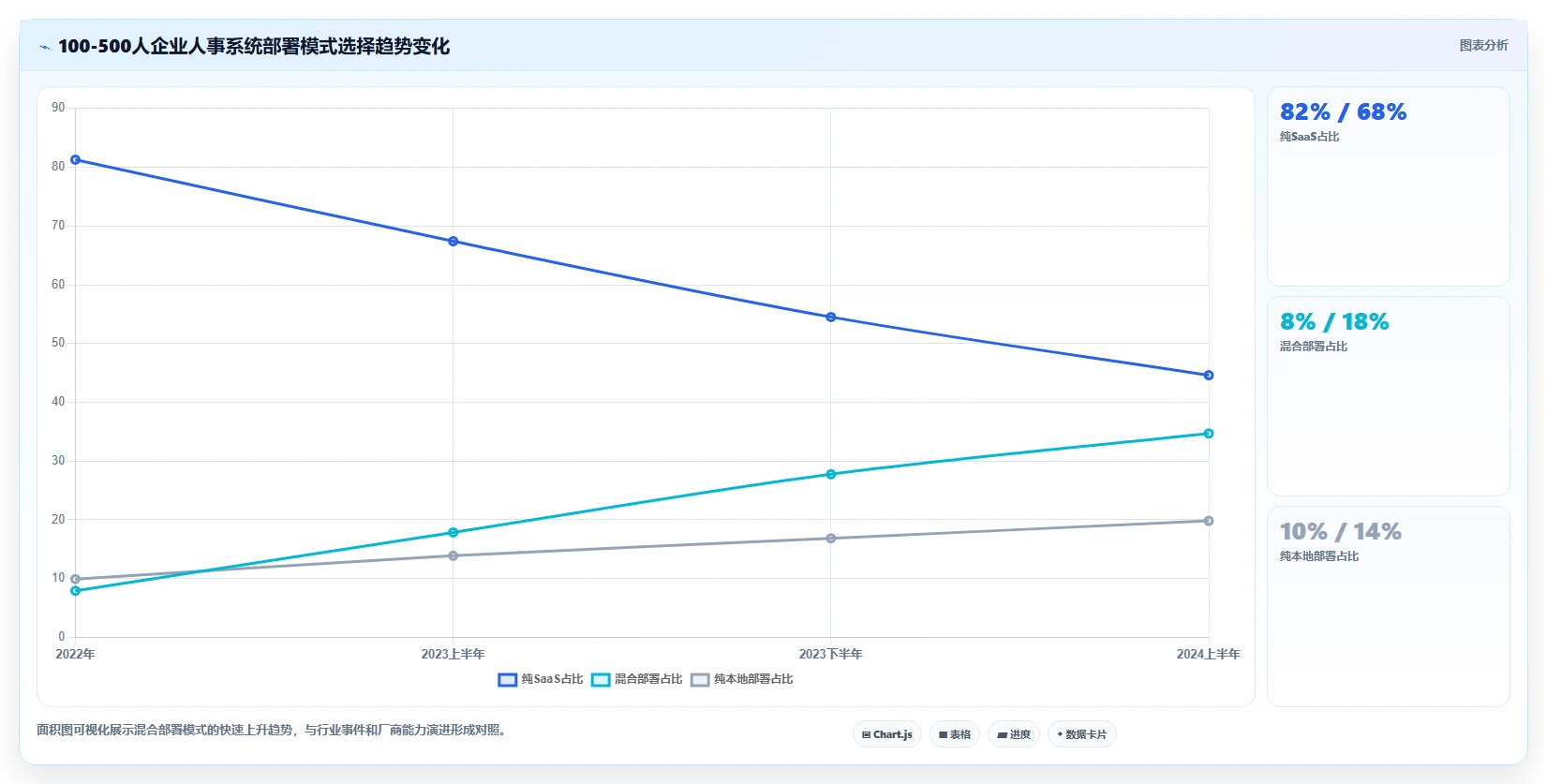Click the 2023上半年 x-axis label
Image resolution: width=1547 pixels, height=784 pixels.
pyautogui.click(x=454, y=654)
